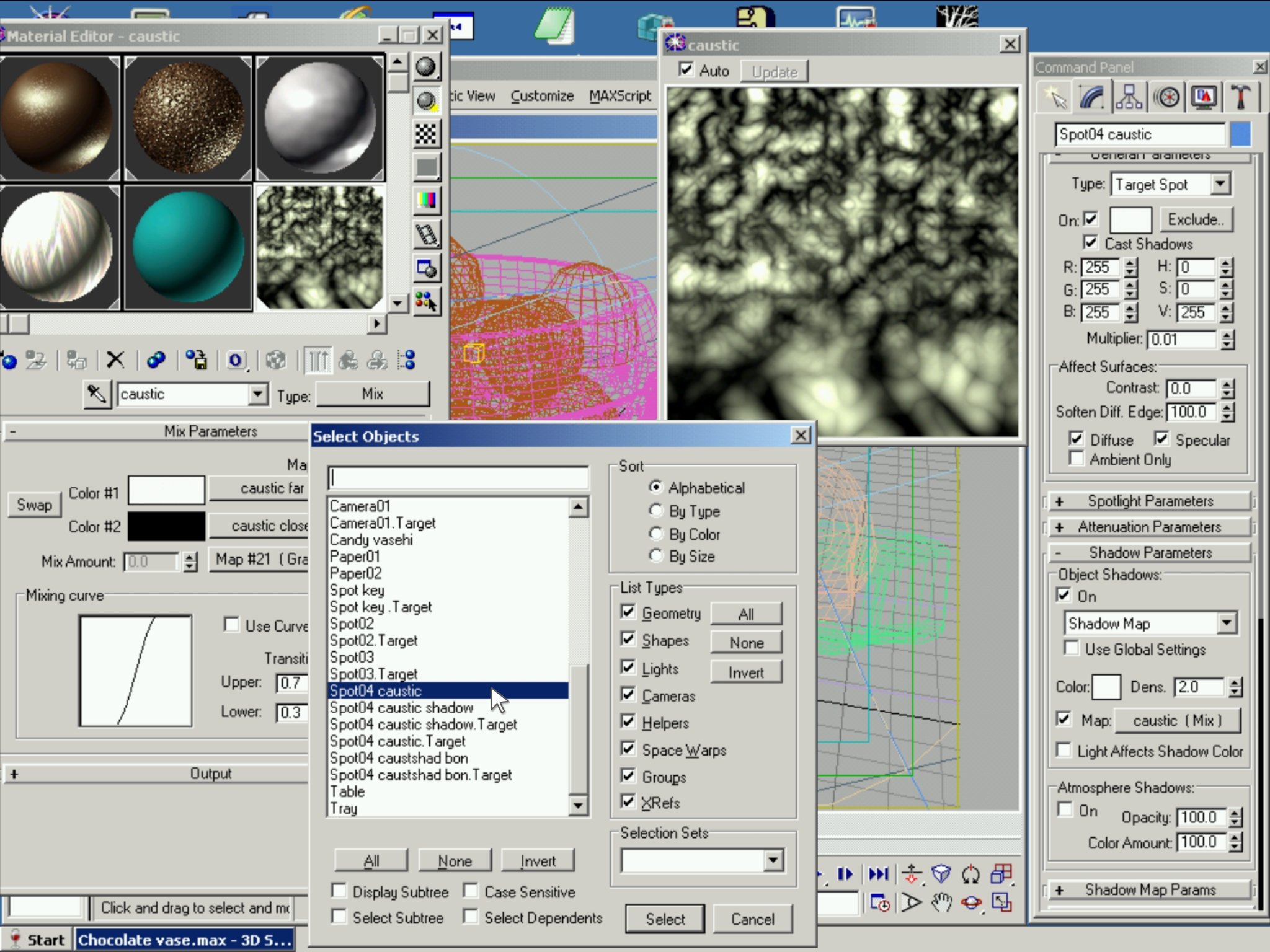Open the Shadow Map type dropdown
This screenshot has height=952, width=1270.
(x=1226, y=623)
